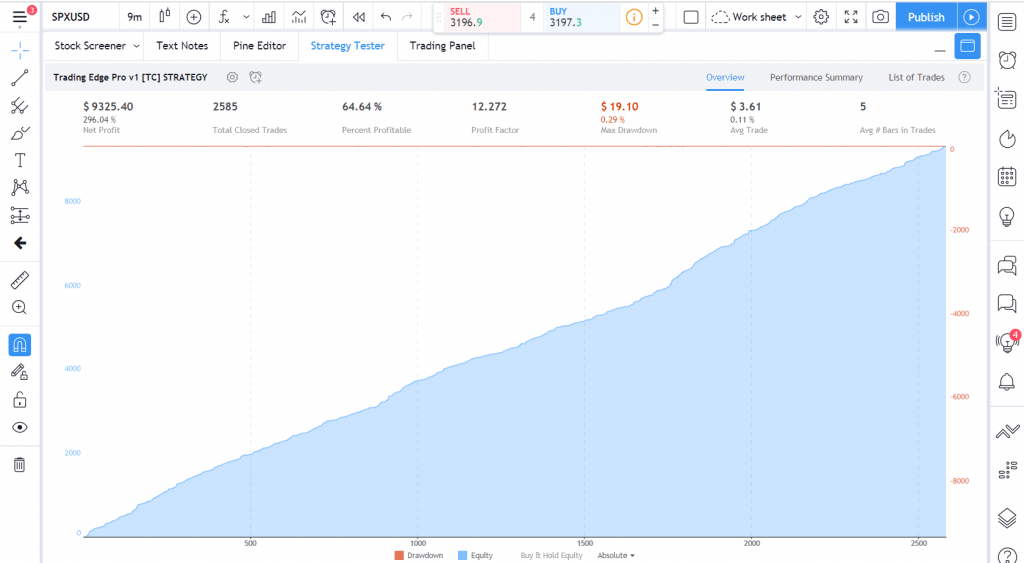Screen dimensions: 1024x563
Task: Click the trash can remove drawings icon
Action: pos(19,464)
